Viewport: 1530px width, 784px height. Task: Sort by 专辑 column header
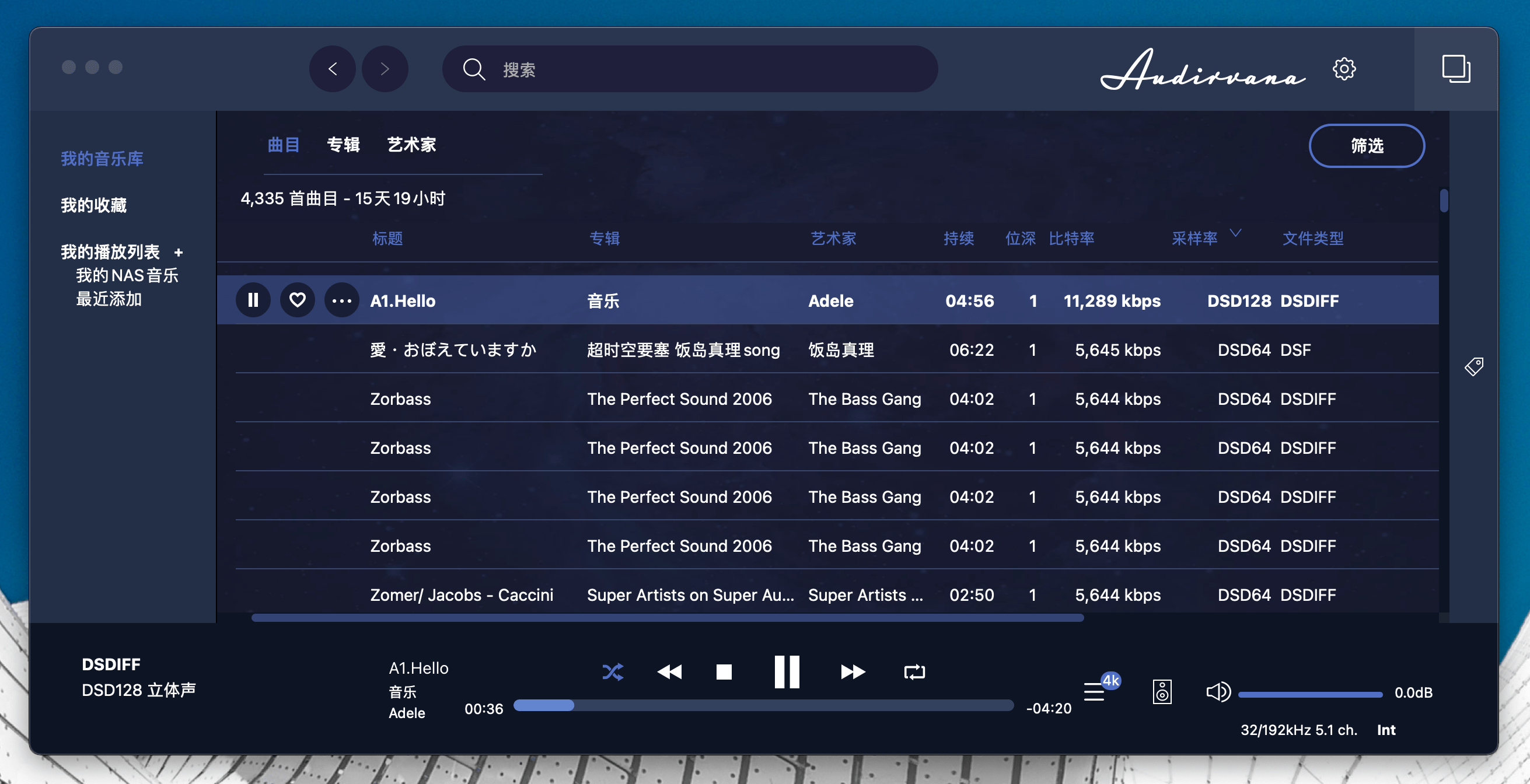[605, 238]
